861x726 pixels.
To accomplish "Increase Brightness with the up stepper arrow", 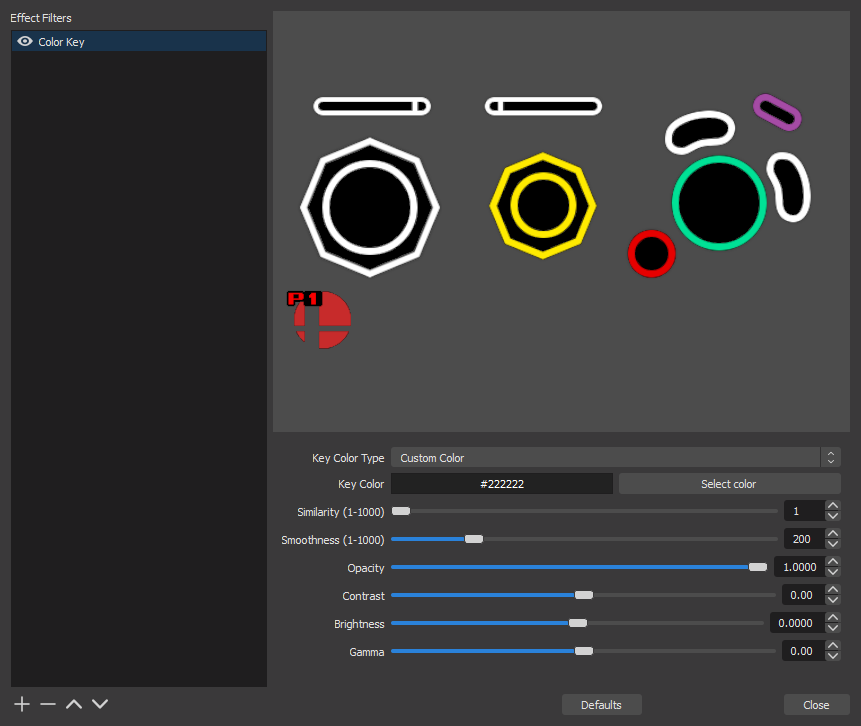I will (x=832, y=618).
